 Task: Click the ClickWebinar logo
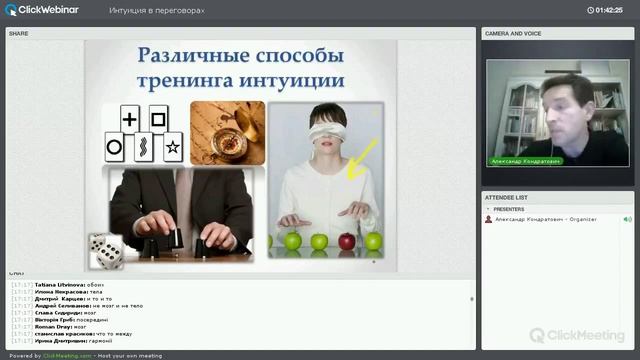click(x=42, y=10)
